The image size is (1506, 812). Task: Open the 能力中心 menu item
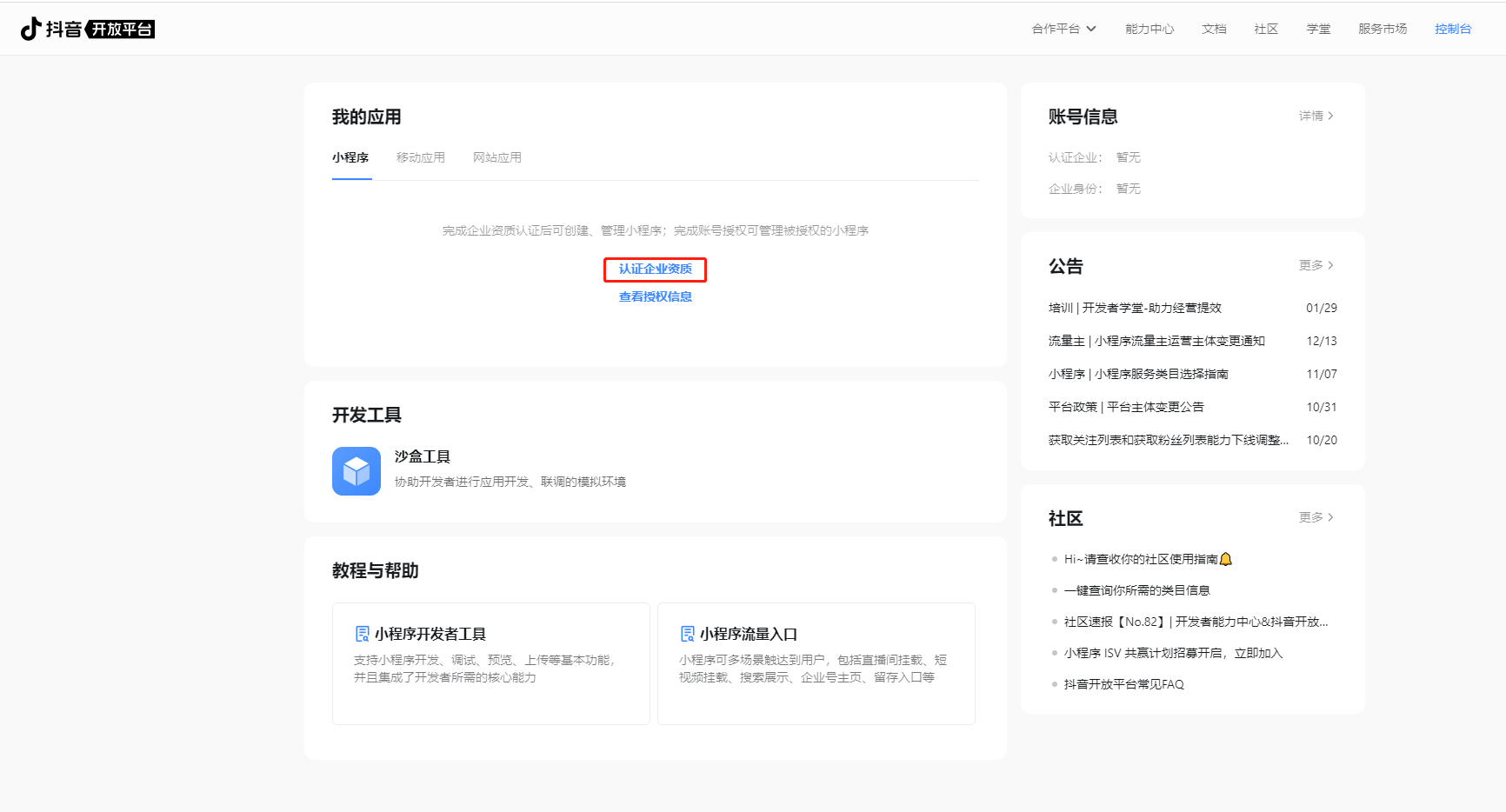pos(1149,29)
